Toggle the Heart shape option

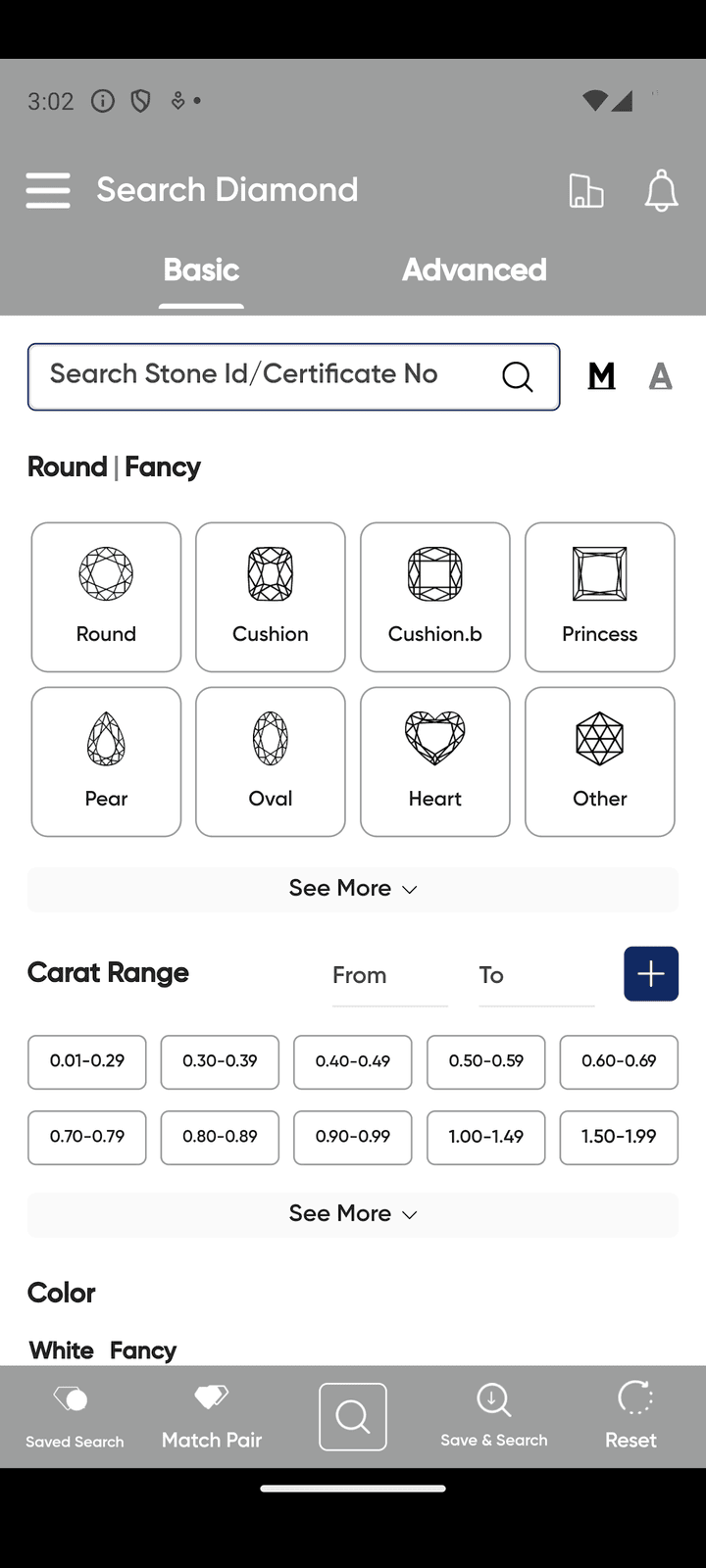435,761
